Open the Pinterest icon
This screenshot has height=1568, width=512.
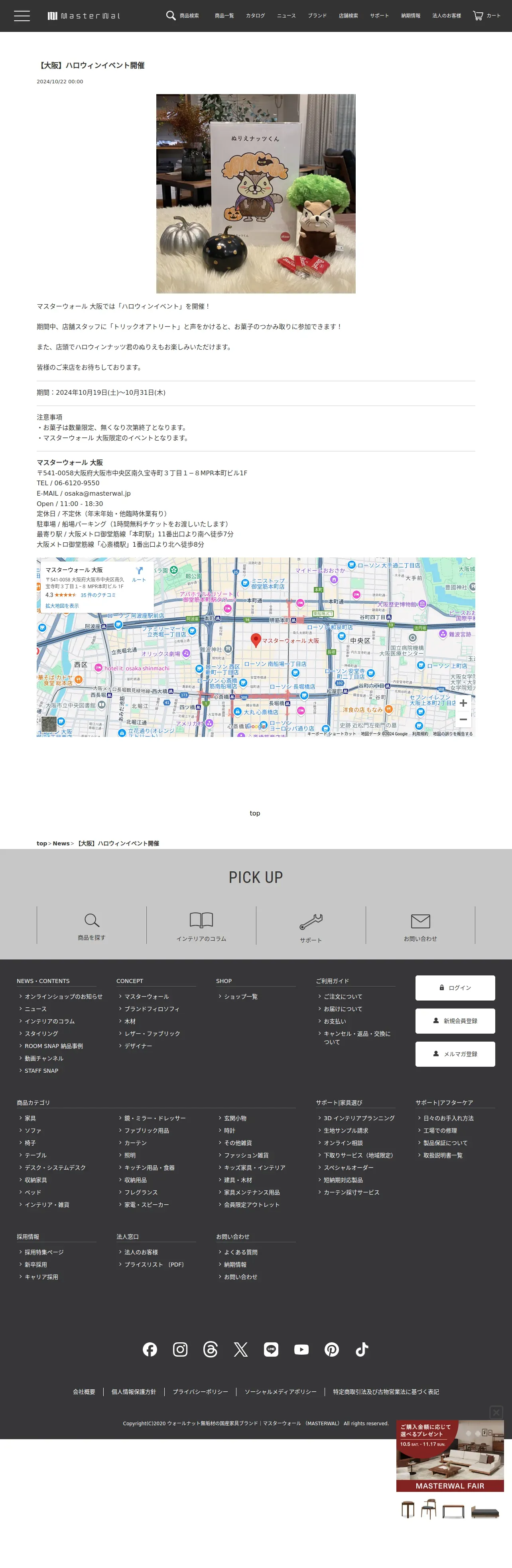[x=332, y=1349]
